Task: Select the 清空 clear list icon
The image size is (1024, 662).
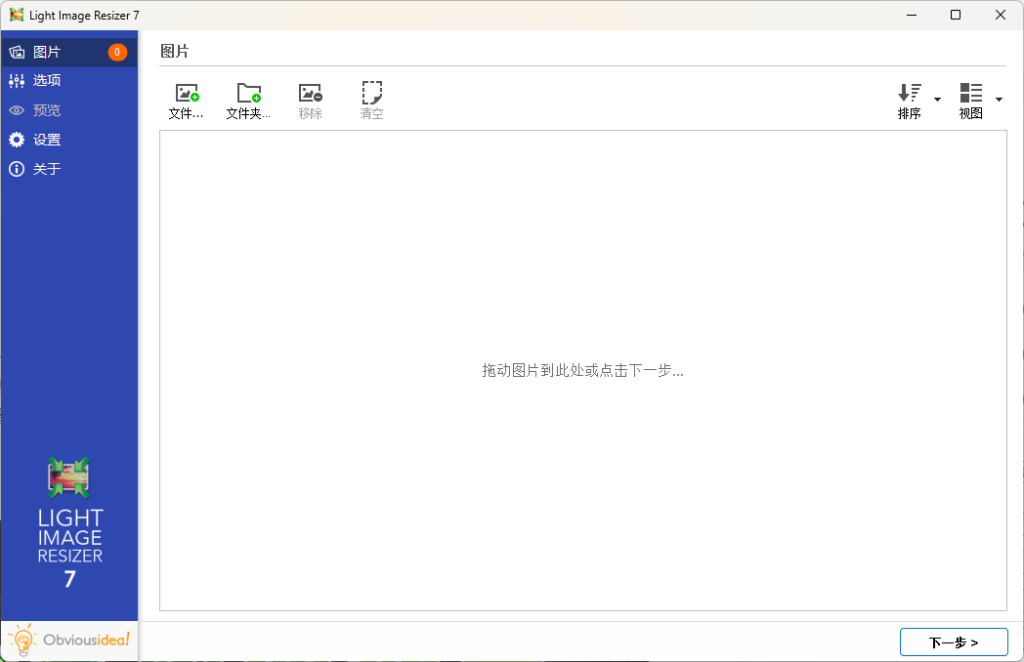Action: [x=371, y=92]
